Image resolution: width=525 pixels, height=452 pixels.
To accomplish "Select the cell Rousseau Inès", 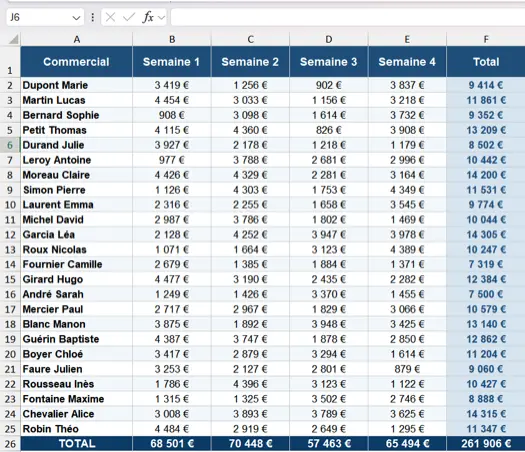I will point(77,384).
